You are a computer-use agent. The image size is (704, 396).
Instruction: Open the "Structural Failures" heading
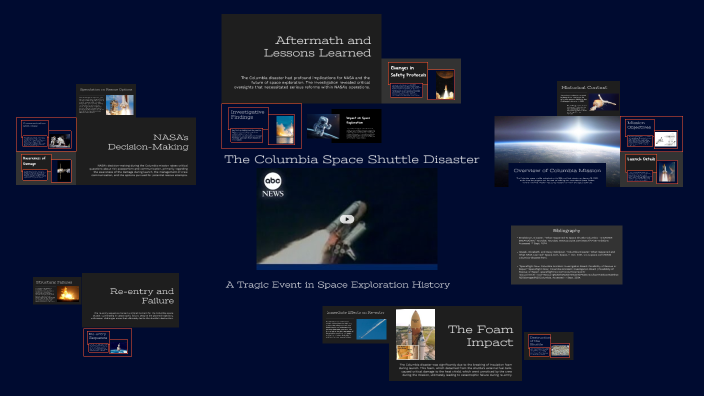click(53, 282)
